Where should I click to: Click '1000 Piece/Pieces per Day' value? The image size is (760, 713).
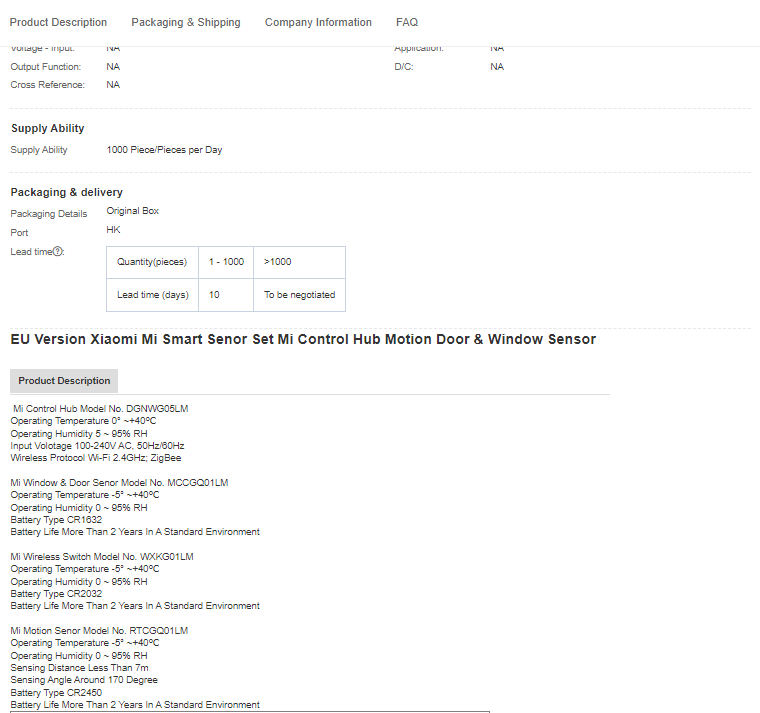(x=164, y=150)
